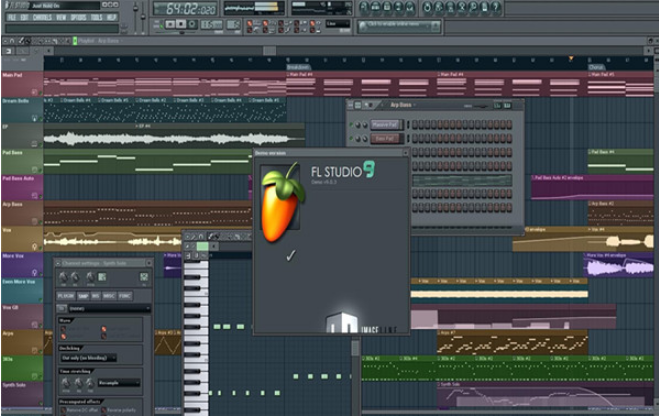Click the Record button in transport
Image resolution: width=659 pixels, height=416 pixels.
[192, 24]
